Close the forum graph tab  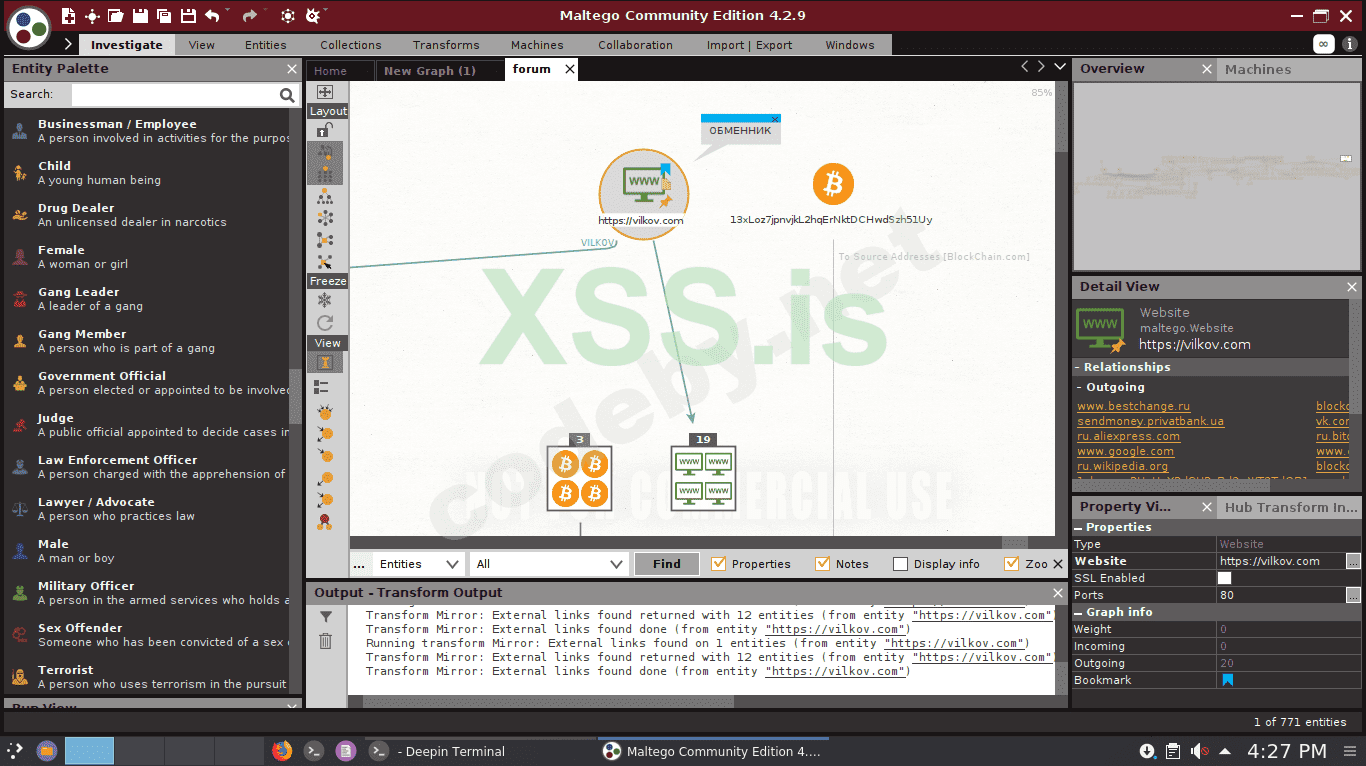(x=570, y=69)
